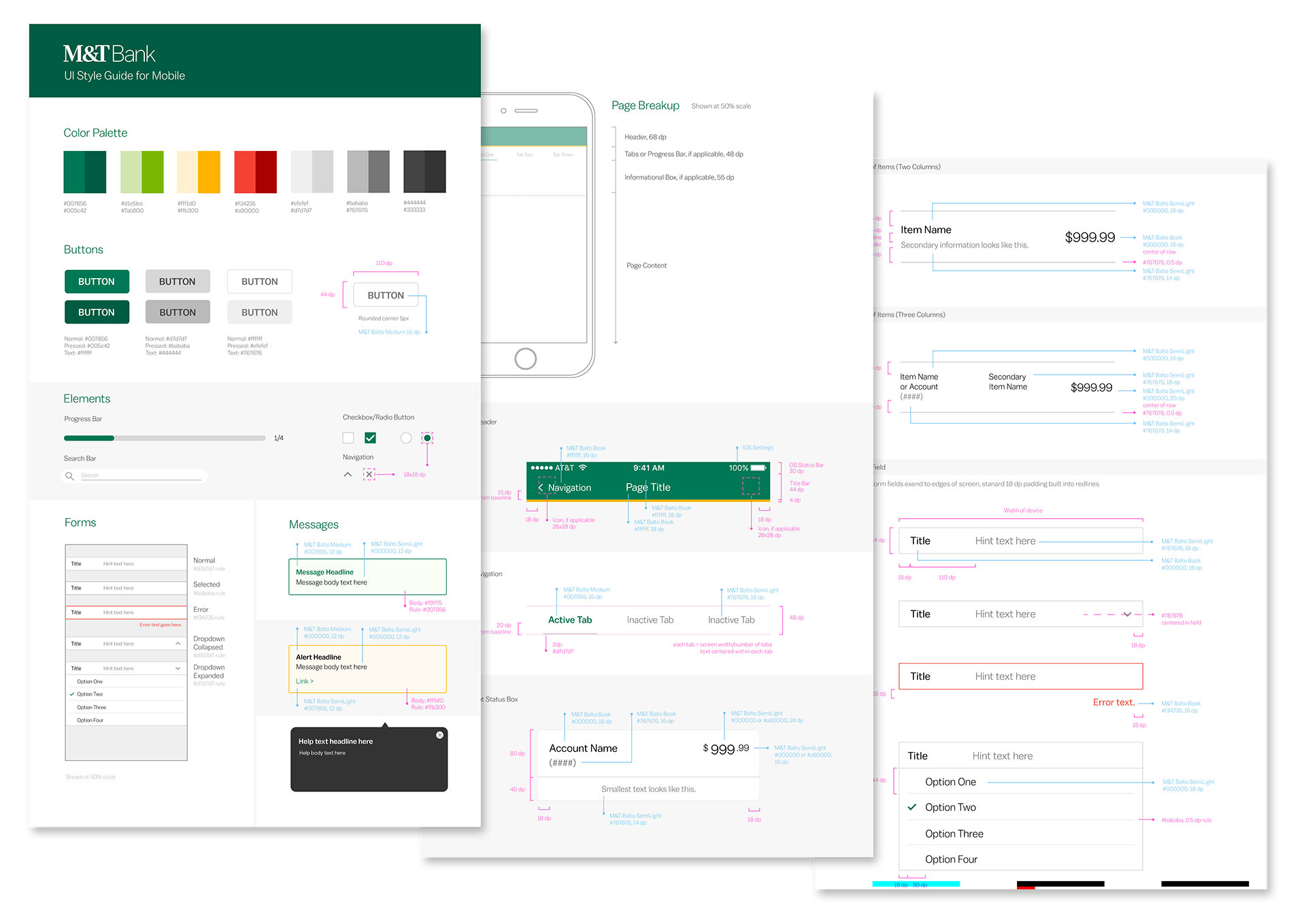Click Smallest text looks like this.
The width and height of the screenshot is (1306, 924).
click(648, 789)
